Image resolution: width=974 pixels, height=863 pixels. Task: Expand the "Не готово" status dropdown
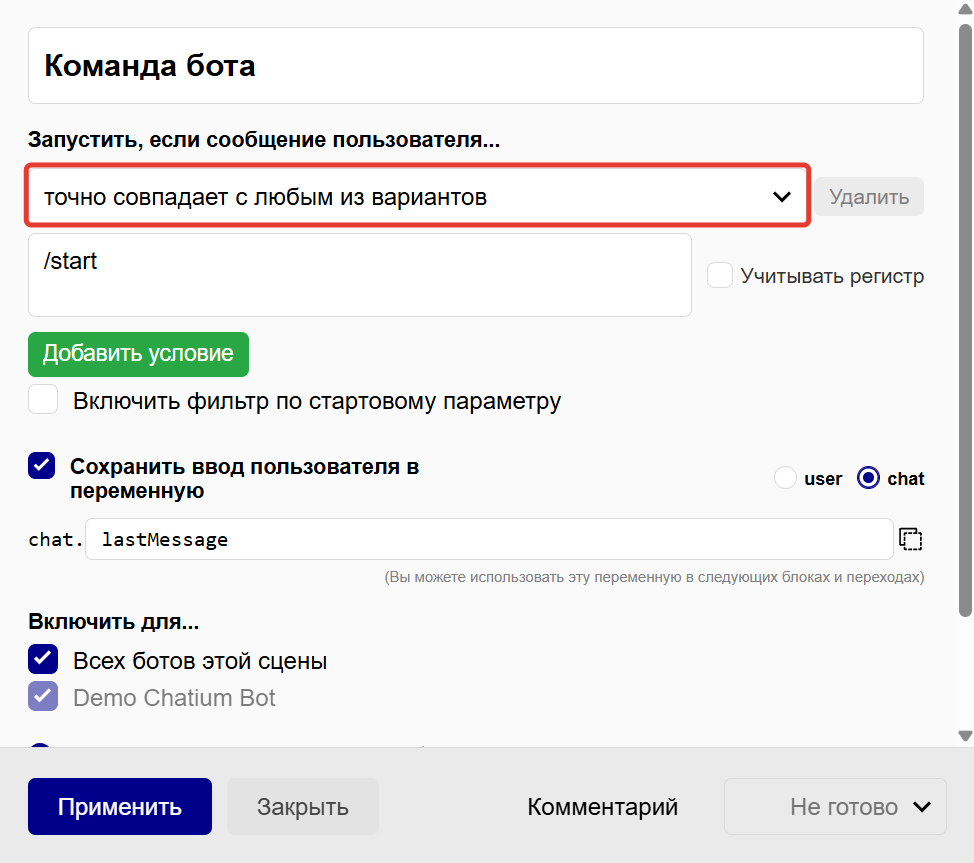tap(835, 806)
